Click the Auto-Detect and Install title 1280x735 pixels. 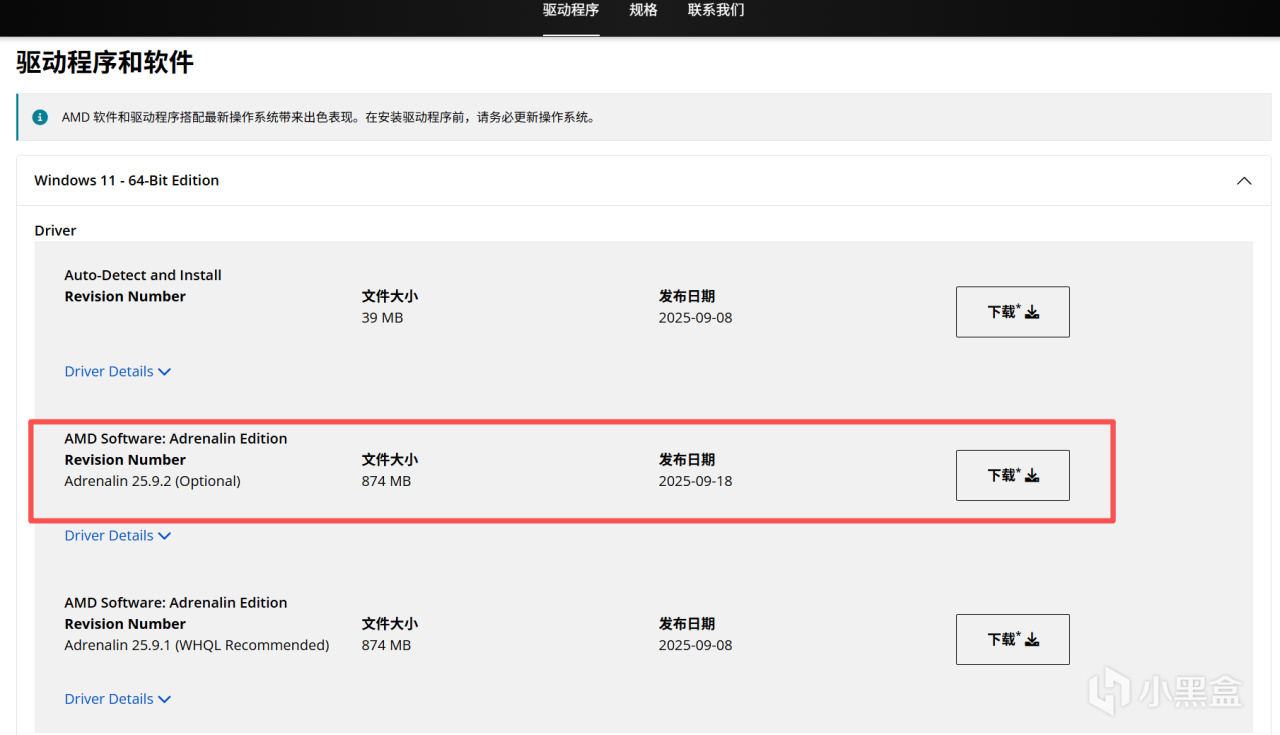(143, 275)
